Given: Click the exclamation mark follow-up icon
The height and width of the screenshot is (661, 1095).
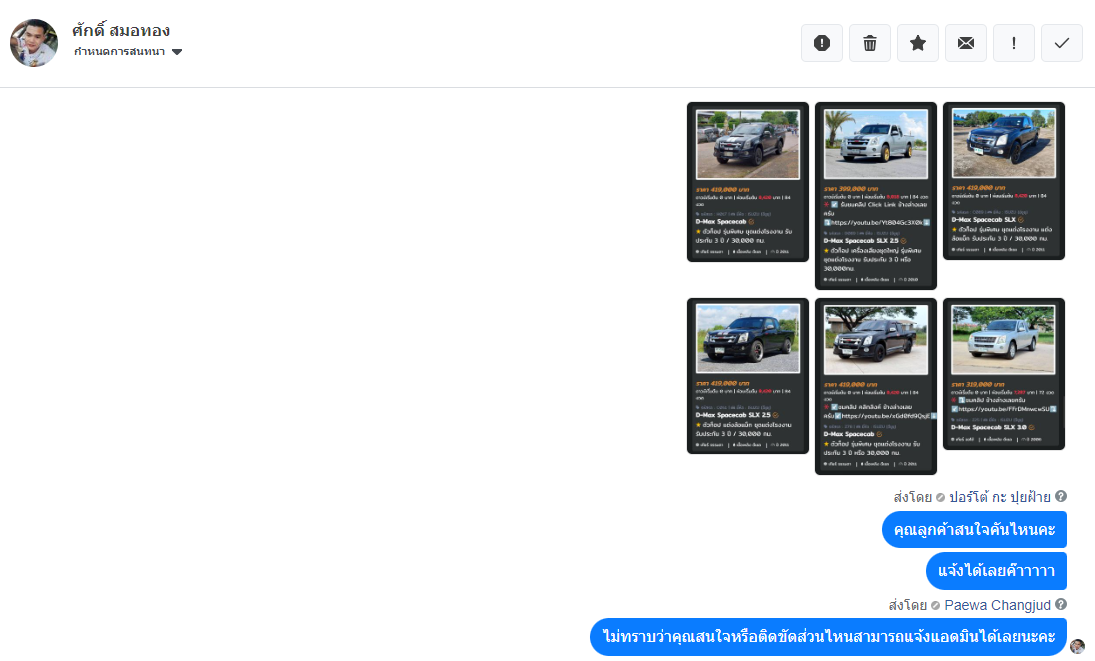Looking at the screenshot, I should coord(1014,43).
